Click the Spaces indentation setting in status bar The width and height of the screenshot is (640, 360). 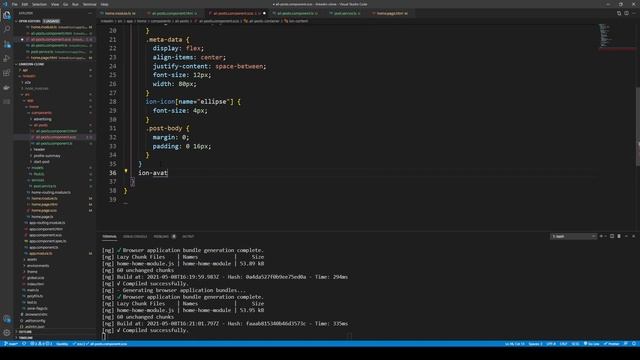tap(535, 344)
